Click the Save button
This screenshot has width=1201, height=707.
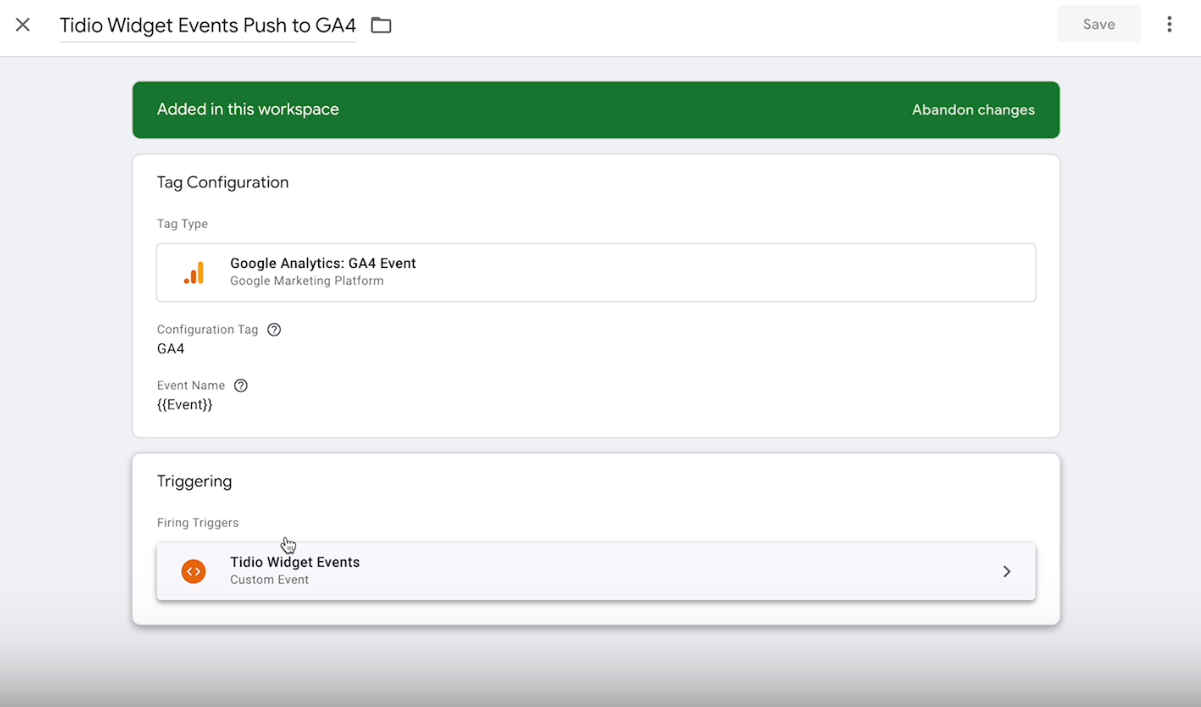click(1099, 25)
